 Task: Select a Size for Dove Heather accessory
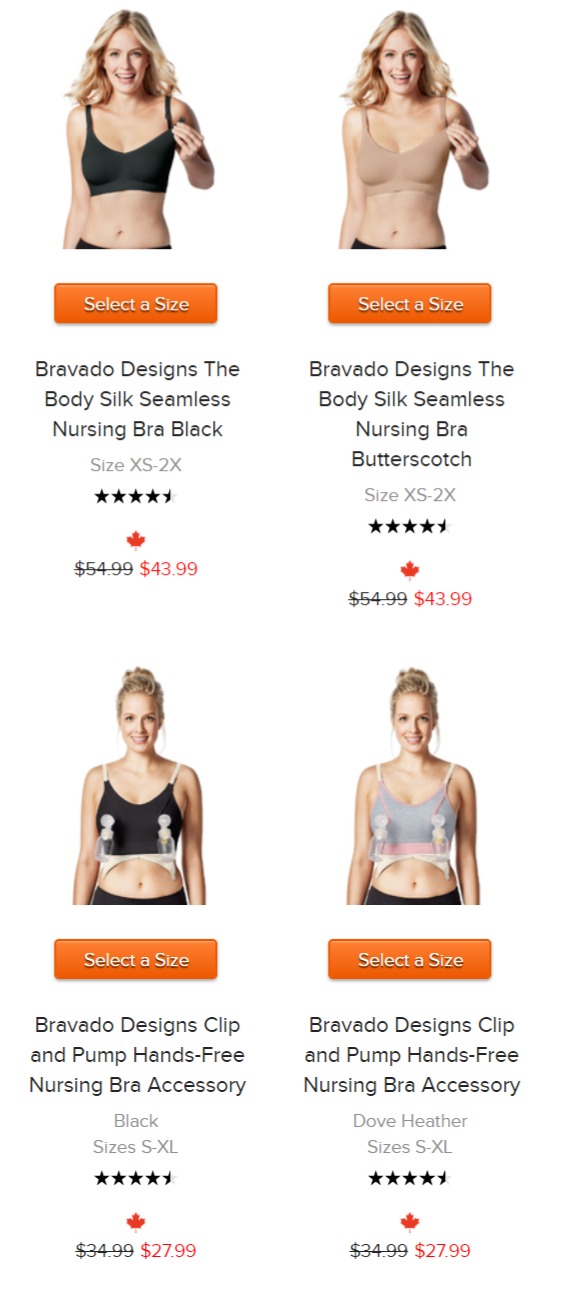pyautogui.click(x=410, y=960)
